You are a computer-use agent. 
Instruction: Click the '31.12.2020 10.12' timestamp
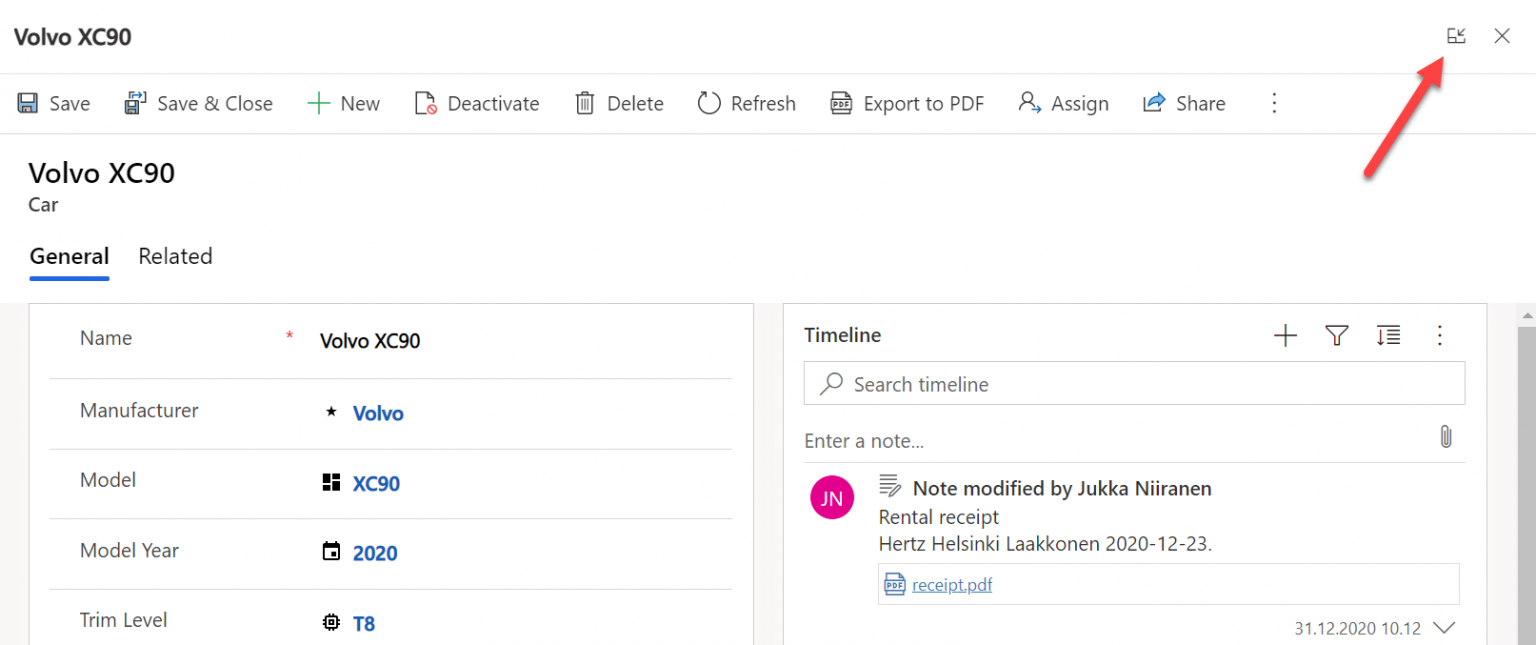point(1358,629)
